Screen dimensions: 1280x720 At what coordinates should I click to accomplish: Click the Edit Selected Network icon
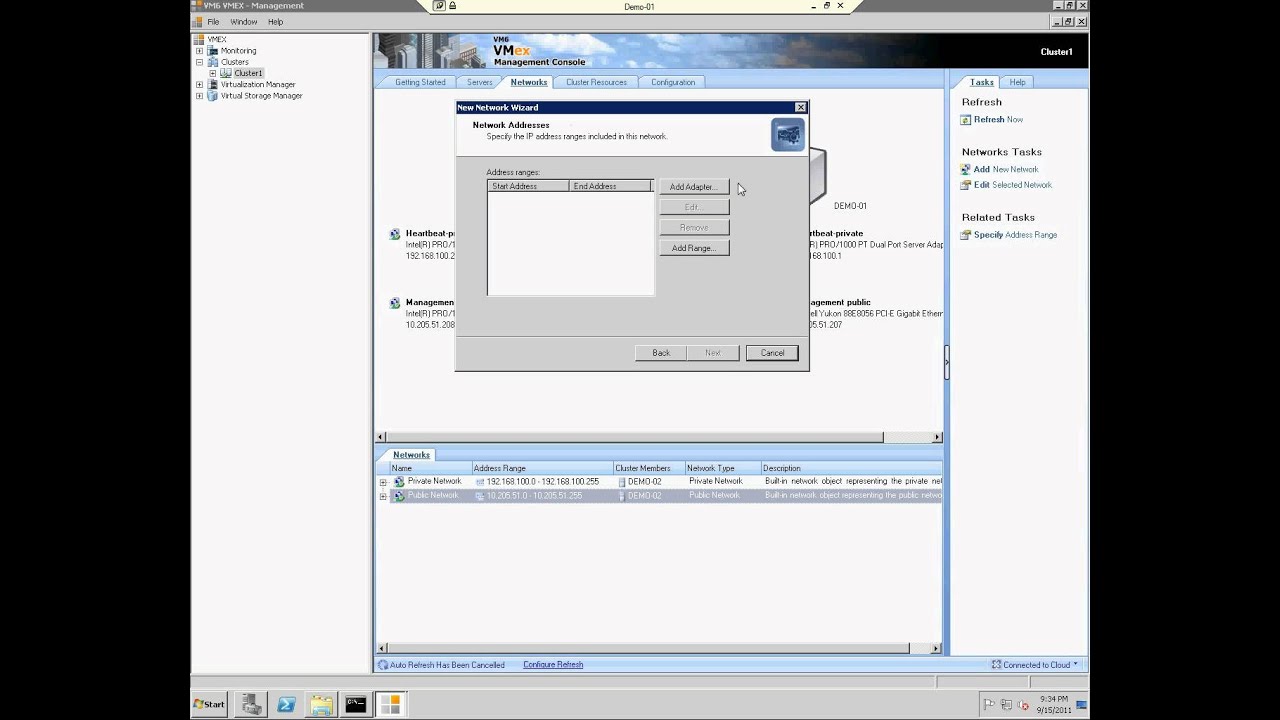966,185
